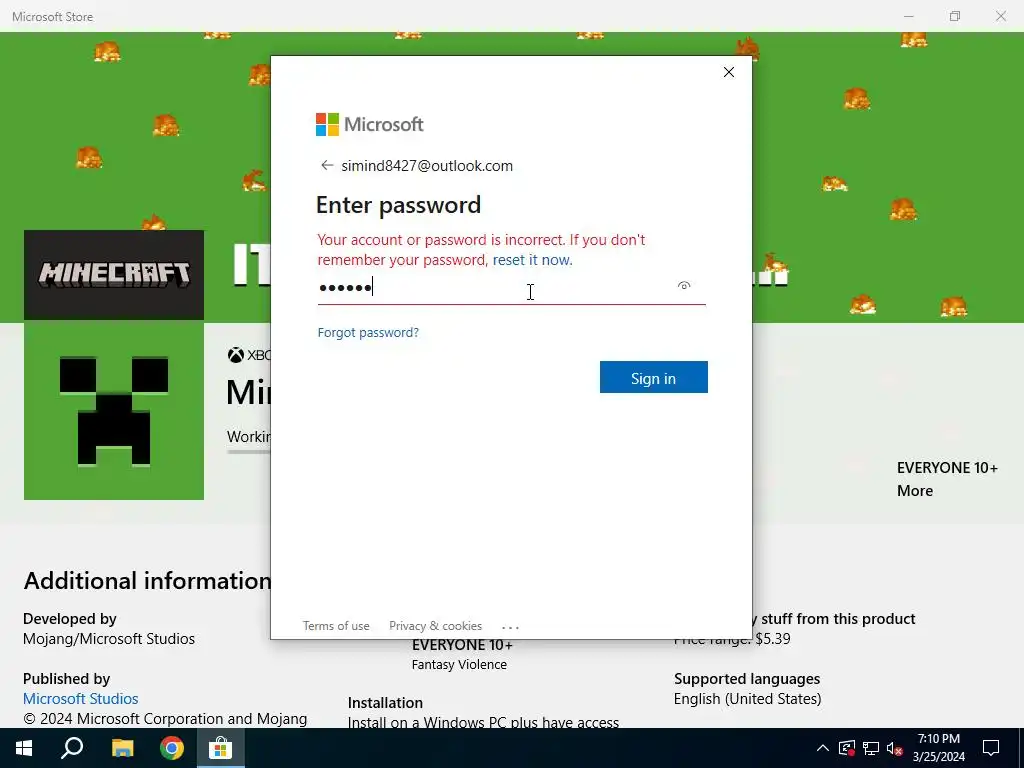Screen dimensions: 1024x768
Task: Click 'Mojang/Microsoft Studios' developer text
Action: coord(108,639)
